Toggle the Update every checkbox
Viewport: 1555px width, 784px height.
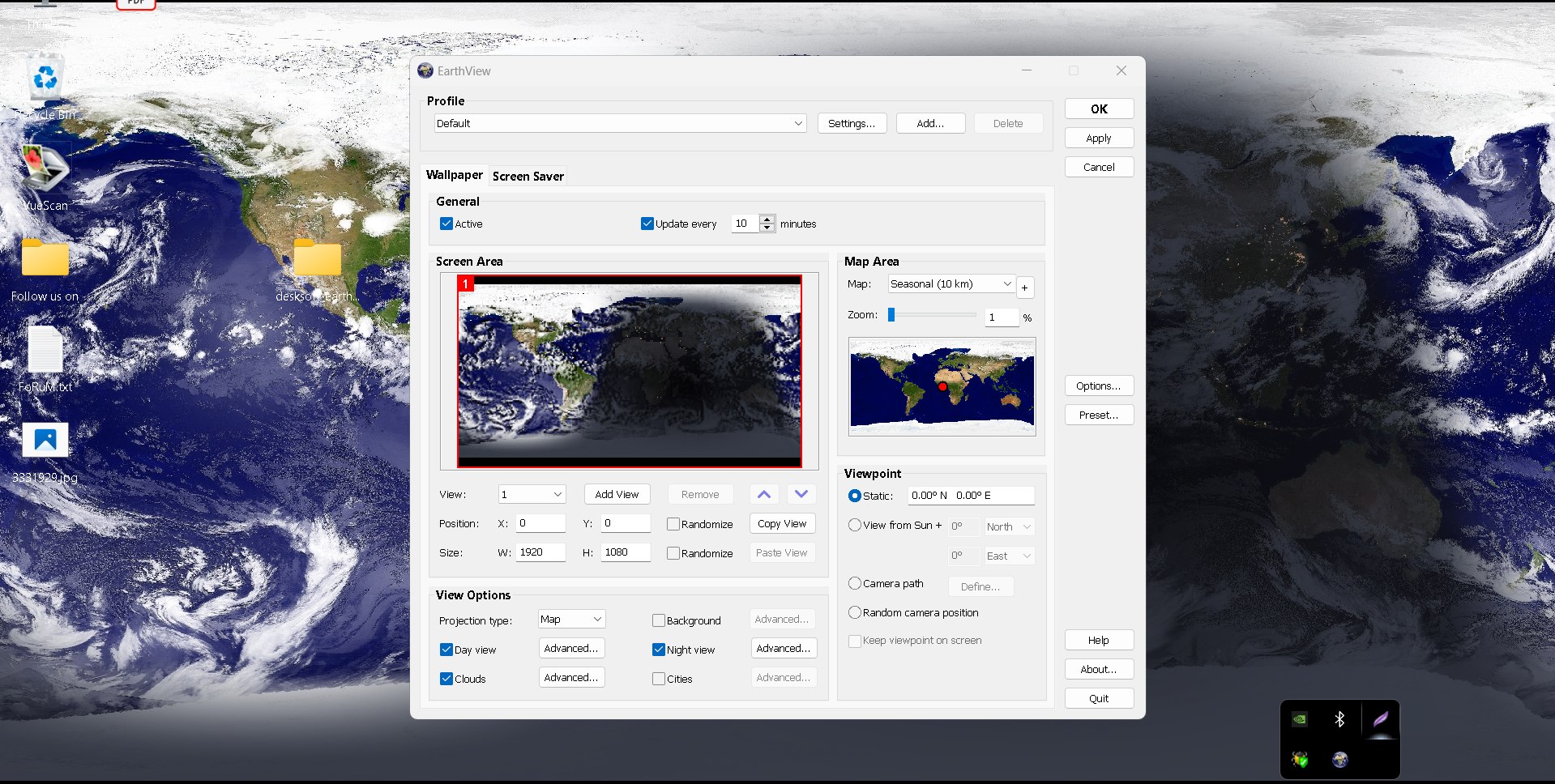[647, 224]
